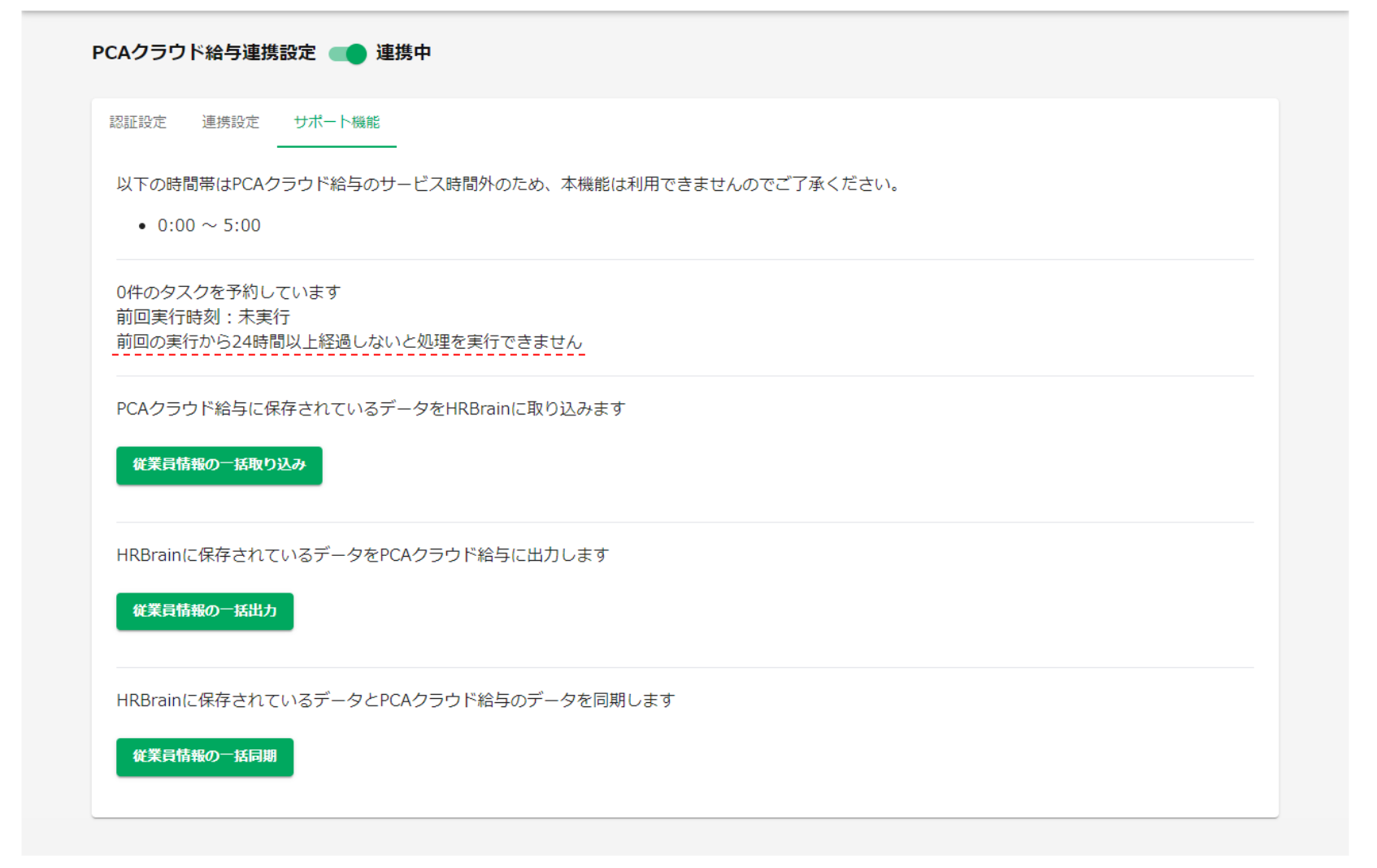
Task: Click the PCAクラウド給与連携設定 heading
Action: [204, 53]
